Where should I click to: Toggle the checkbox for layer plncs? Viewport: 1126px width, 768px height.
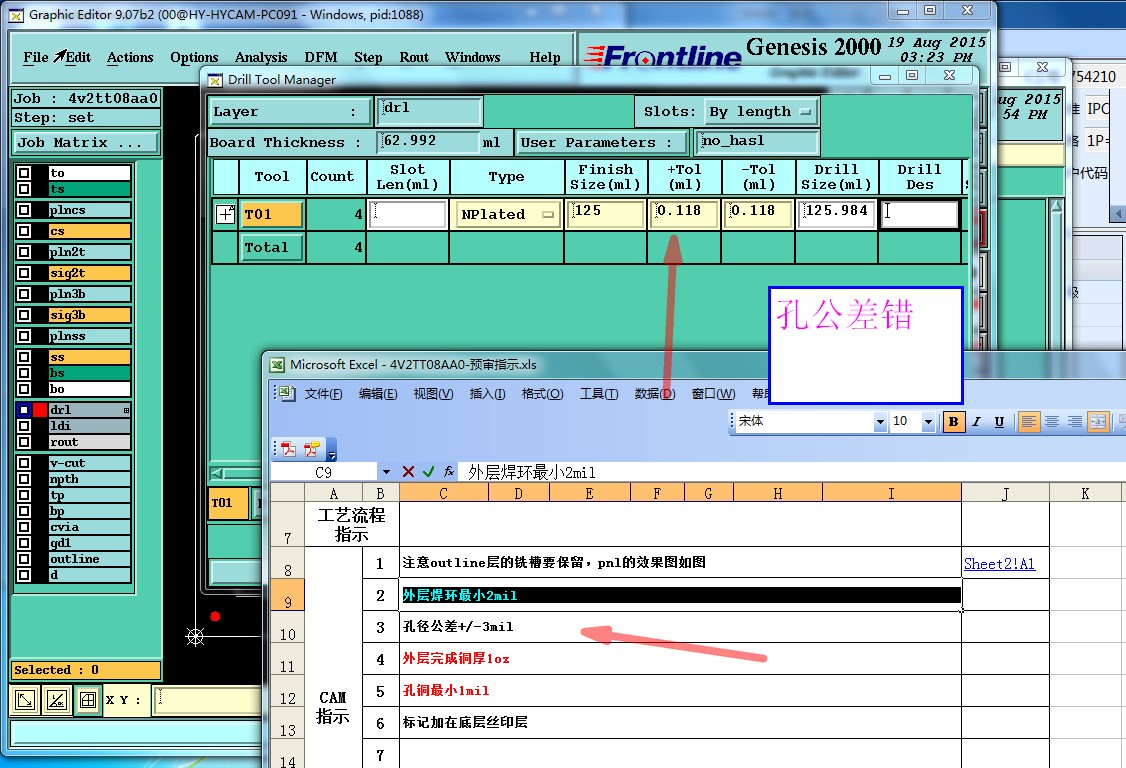24,210
